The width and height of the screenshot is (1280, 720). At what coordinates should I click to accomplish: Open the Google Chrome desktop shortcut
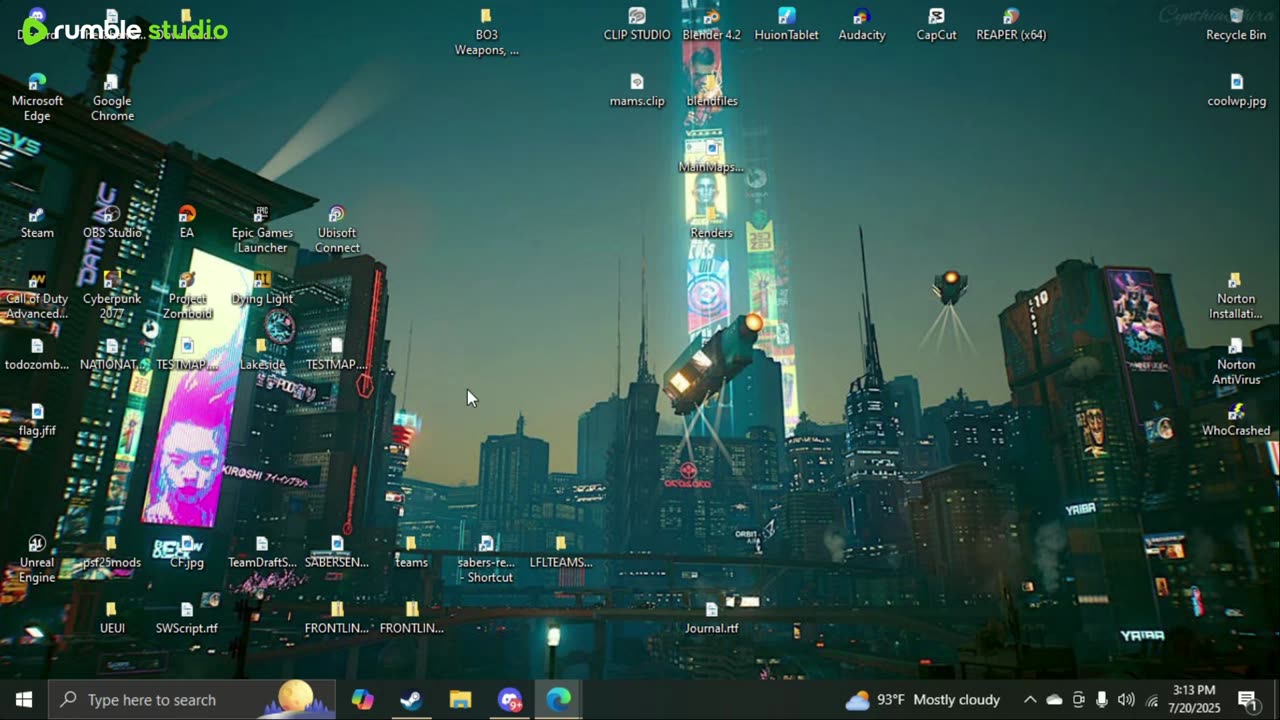click(x=112, y=96)
